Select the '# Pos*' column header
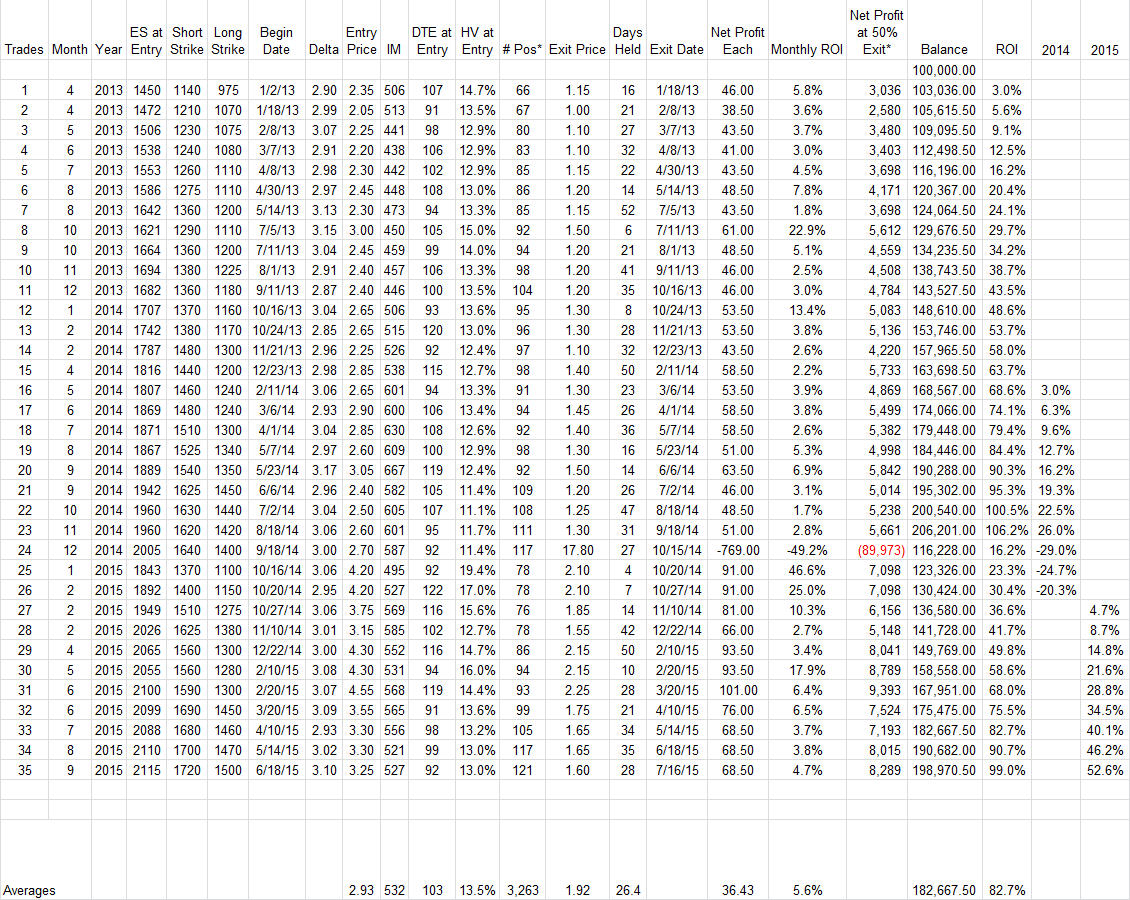 point(522,49)
